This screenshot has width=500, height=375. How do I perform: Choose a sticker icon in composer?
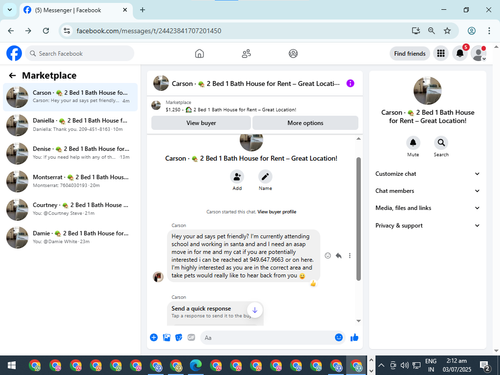179,337
